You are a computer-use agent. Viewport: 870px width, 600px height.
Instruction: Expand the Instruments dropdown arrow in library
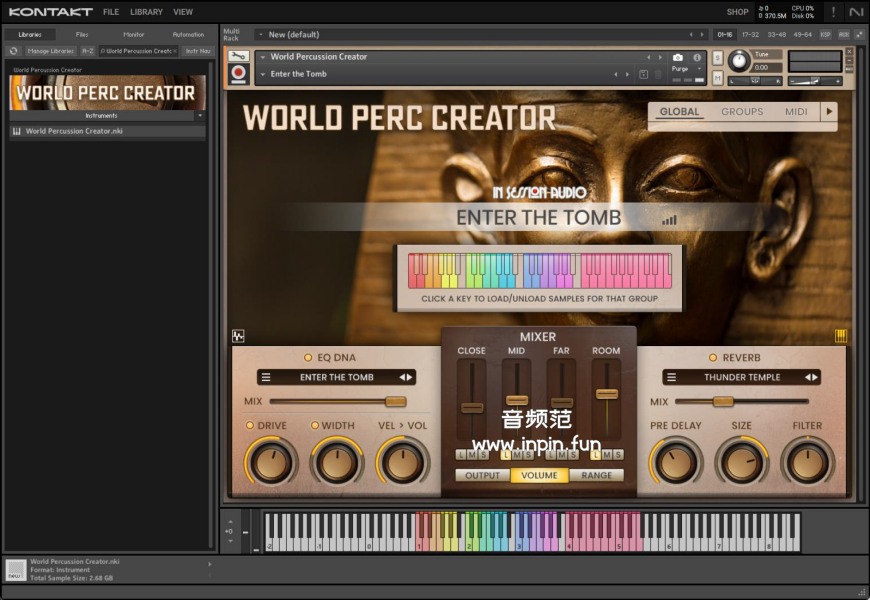click(200, 116)
